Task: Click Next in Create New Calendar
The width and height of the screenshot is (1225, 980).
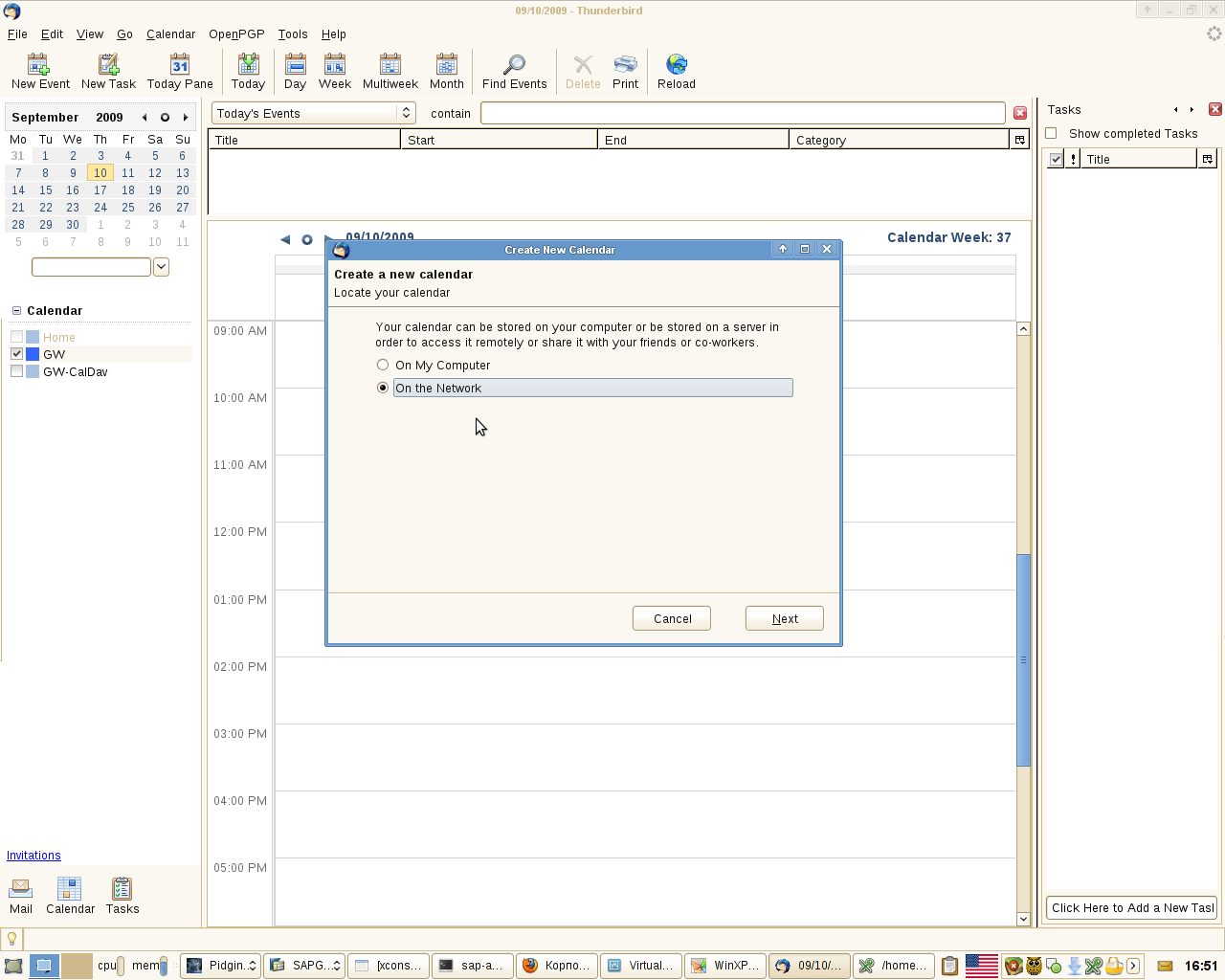Action: click(x=785, y=618)
